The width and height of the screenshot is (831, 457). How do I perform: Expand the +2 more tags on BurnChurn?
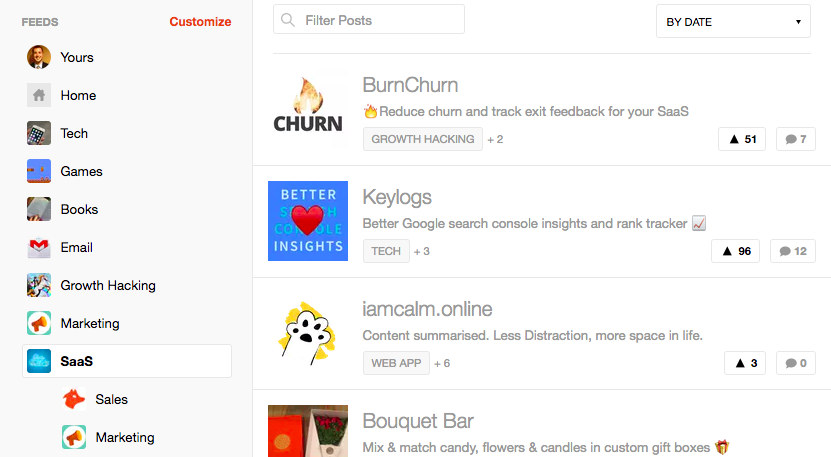tap(495, 139)
